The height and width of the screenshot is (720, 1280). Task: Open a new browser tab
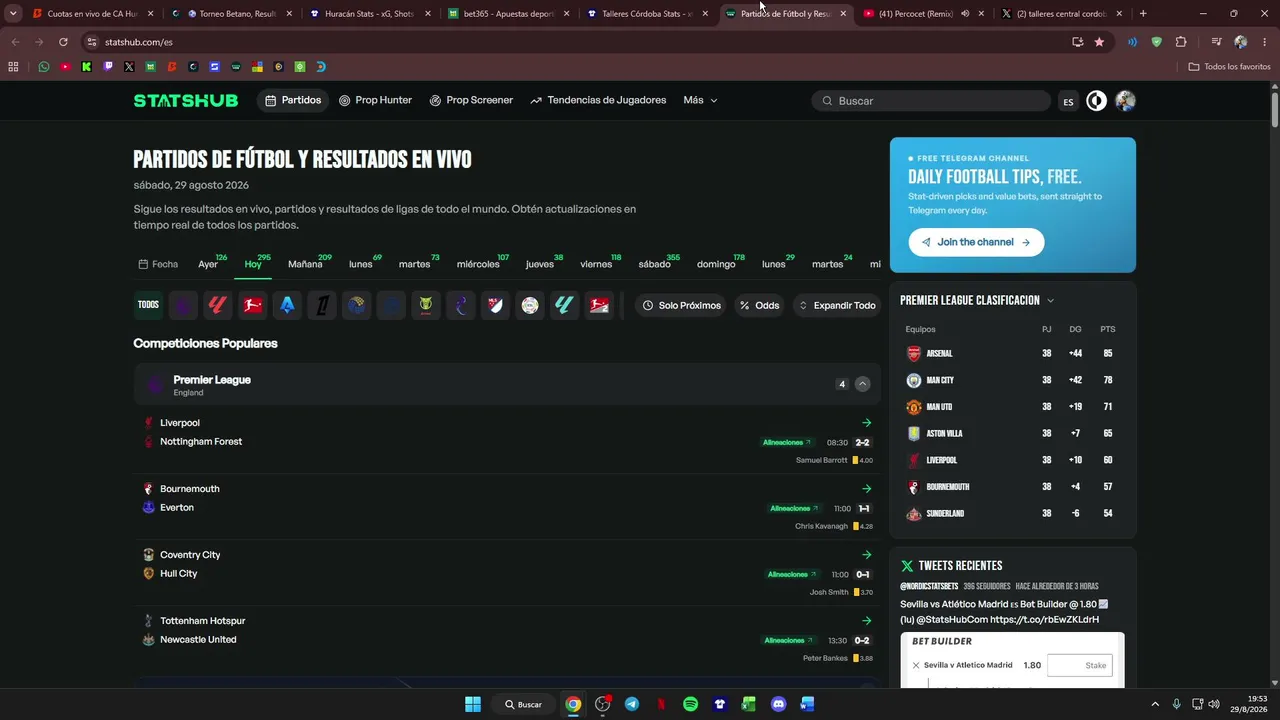(1143, 14)
